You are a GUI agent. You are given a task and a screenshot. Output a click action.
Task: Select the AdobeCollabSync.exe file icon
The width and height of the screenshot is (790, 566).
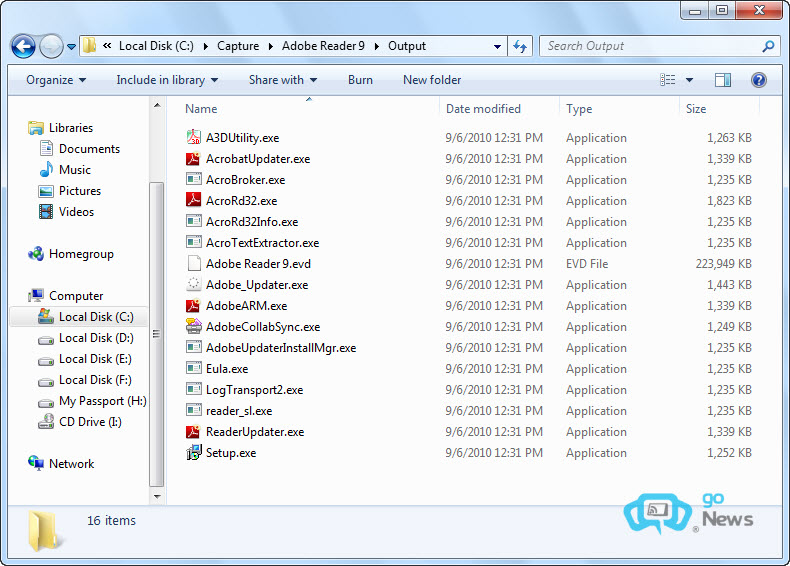[193, 326]
